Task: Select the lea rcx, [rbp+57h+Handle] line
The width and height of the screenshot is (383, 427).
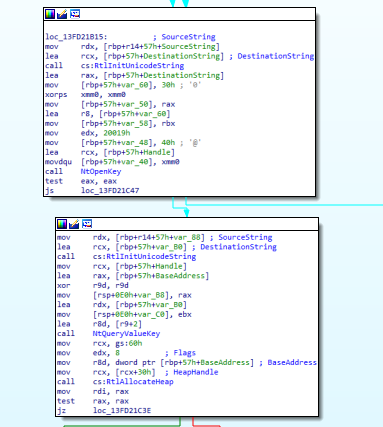Action: (x=110, y=152)
